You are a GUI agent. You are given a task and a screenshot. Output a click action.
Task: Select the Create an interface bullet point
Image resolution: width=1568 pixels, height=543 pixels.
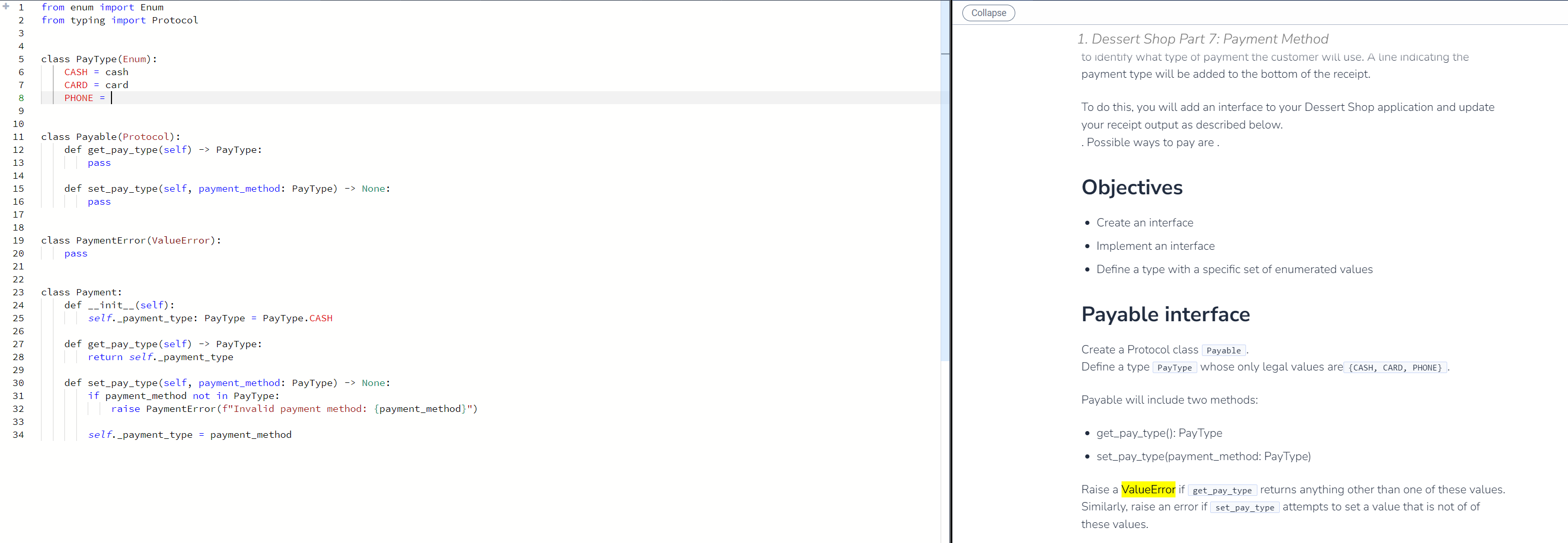tap(1145, 223)
